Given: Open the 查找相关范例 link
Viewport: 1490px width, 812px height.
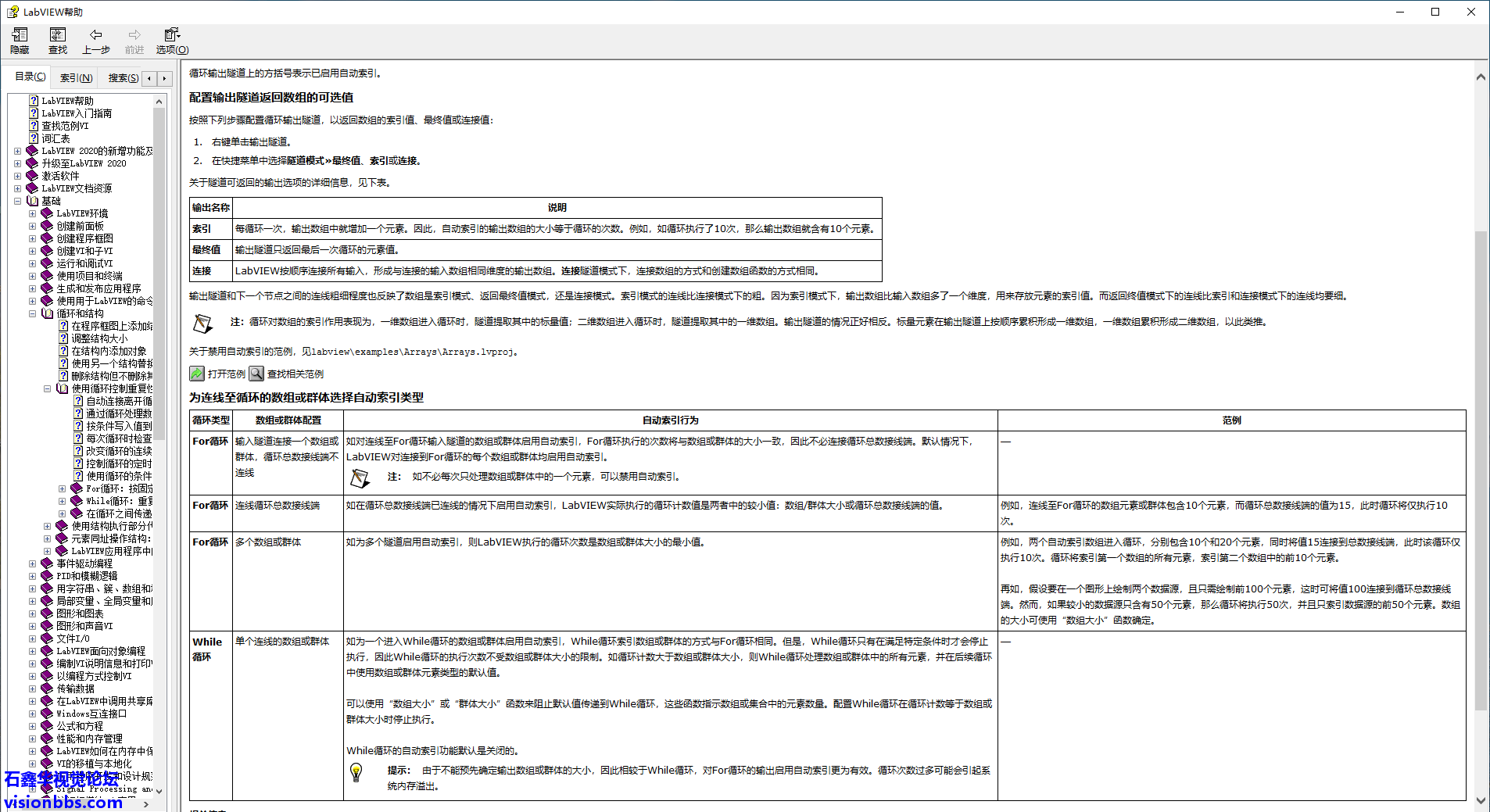Looking at the screenshot, I should point(295,374).
